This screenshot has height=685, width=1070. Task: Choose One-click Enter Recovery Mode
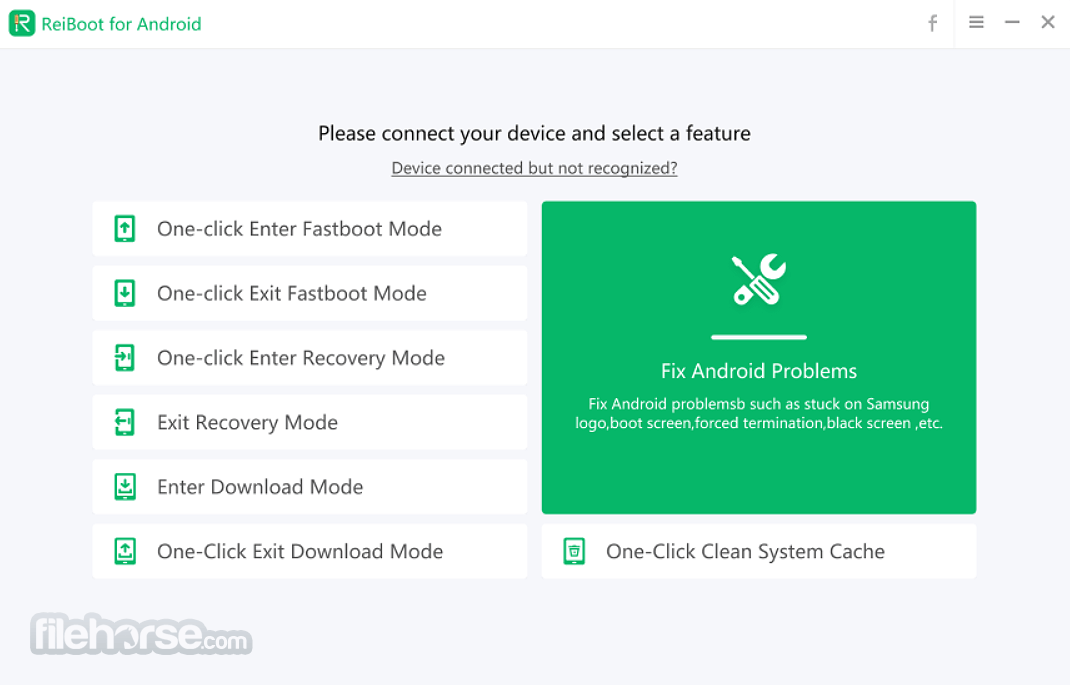(310, 358)
